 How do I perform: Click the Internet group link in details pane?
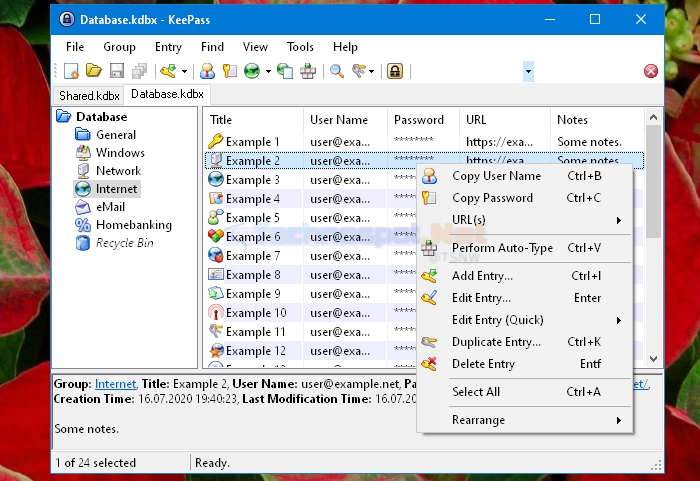tap(116, 384)
